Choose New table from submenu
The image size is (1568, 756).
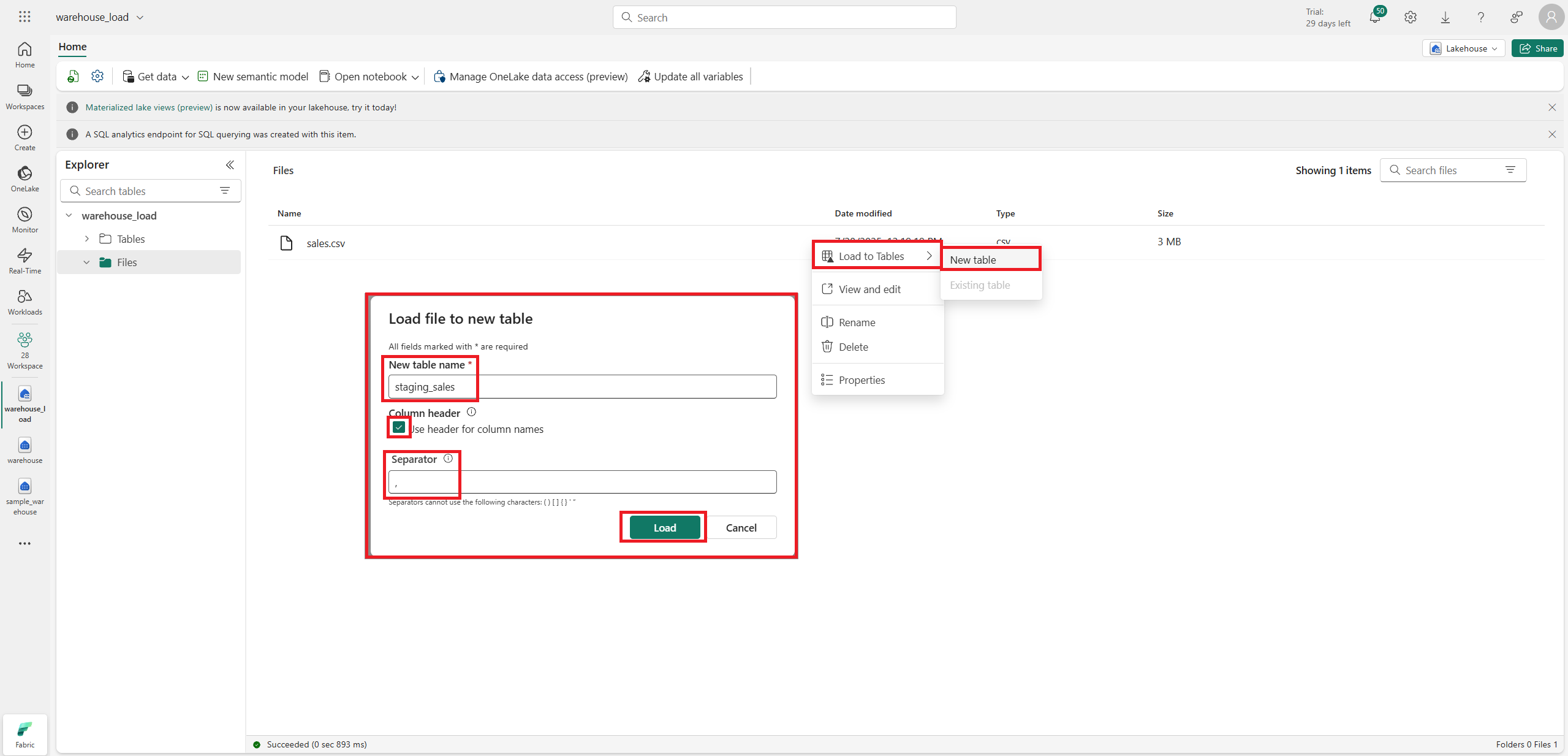pyautogui.click(x=972, y=260)
